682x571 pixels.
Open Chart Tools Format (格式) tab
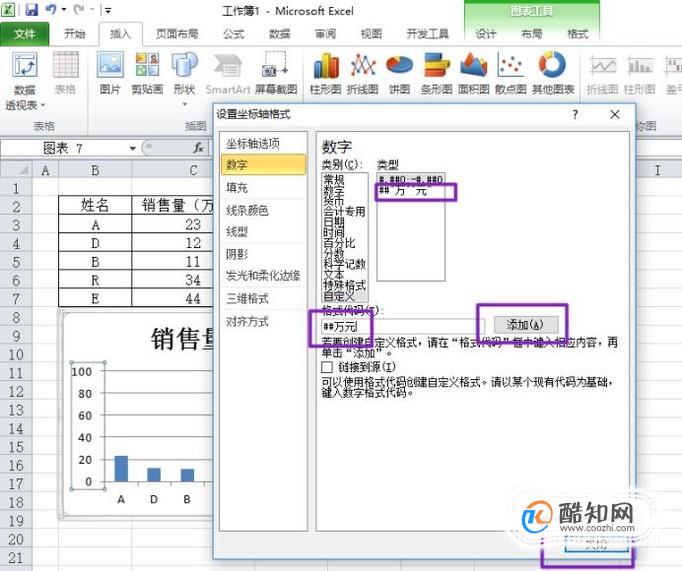click(578, 34)
